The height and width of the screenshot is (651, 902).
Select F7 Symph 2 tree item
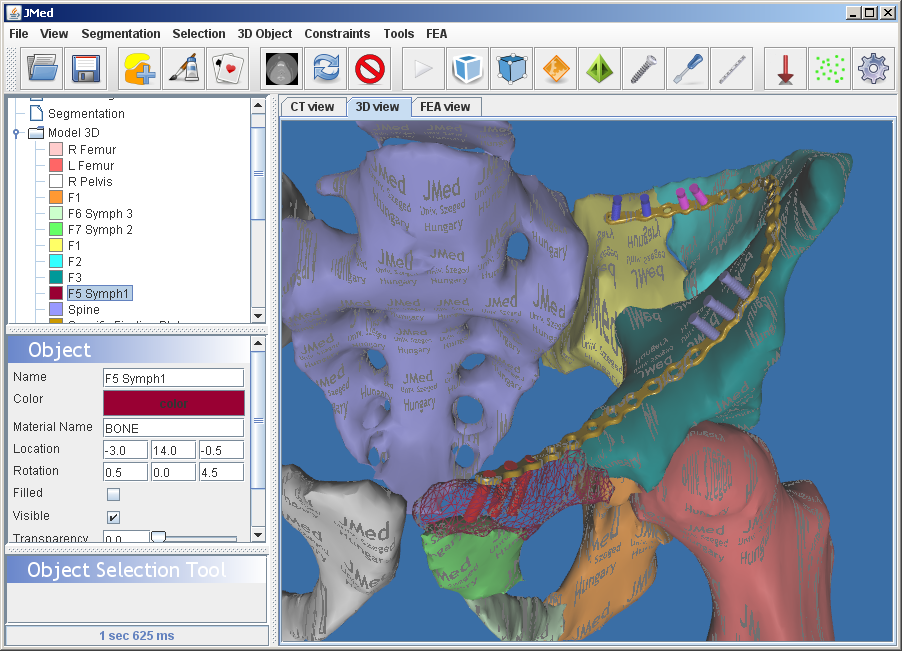100,230
